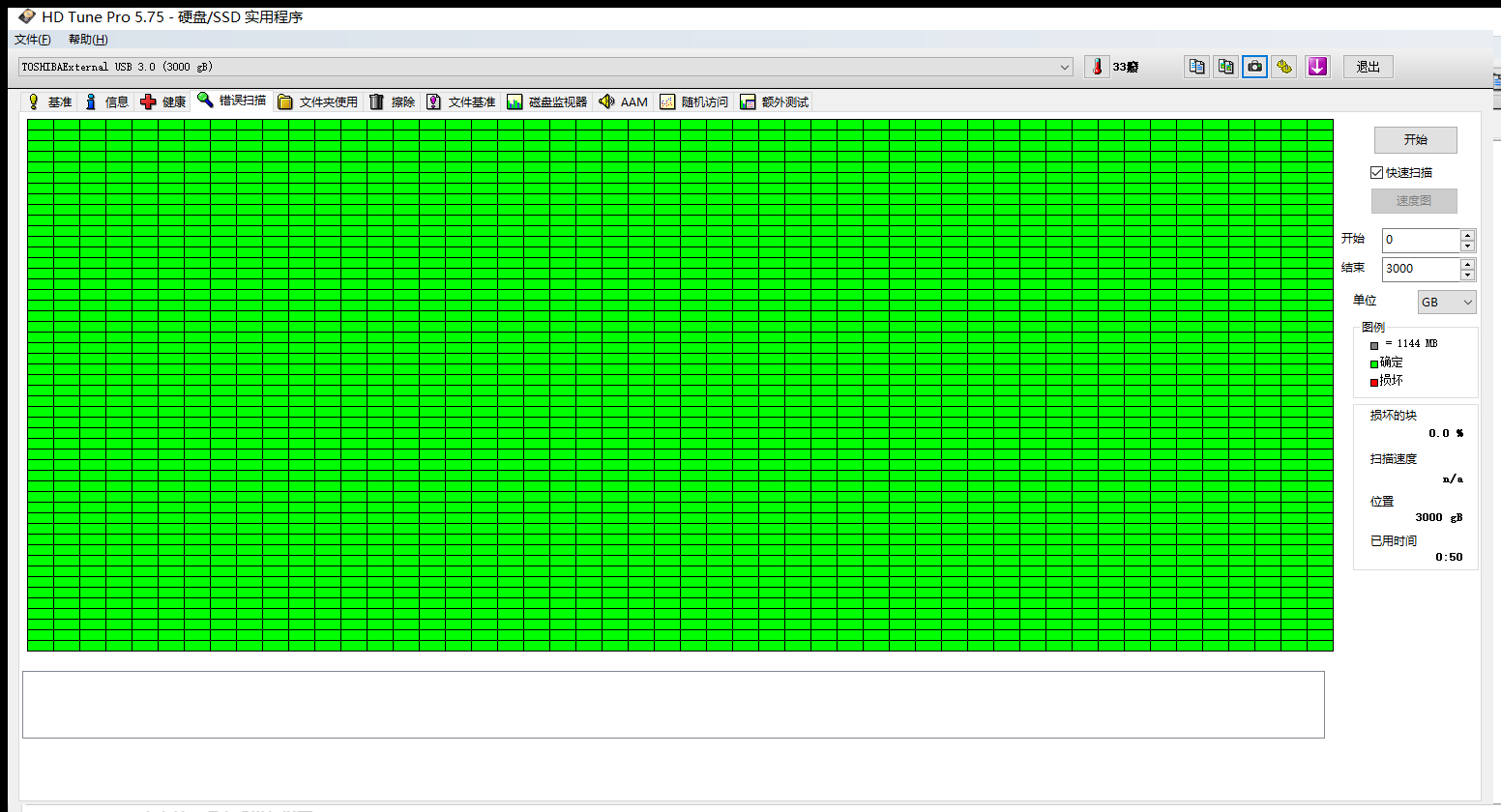Viewport: 1501px width, 812px height.
Task: Open the 额外测试 extra tests tab
Action: 775,101
